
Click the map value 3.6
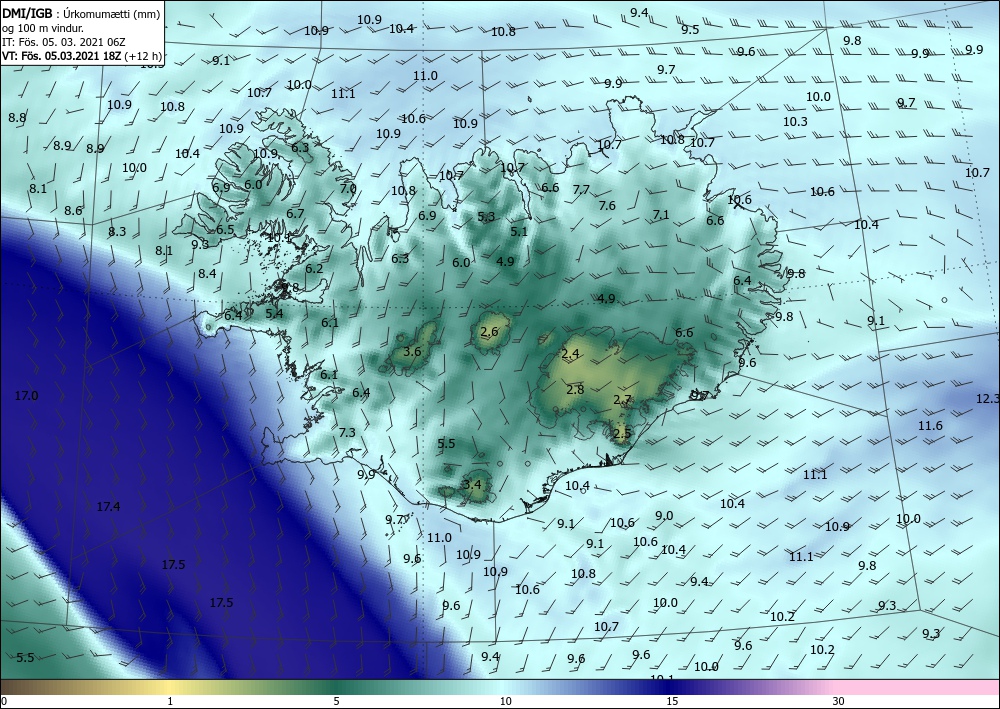click(412, 351)
